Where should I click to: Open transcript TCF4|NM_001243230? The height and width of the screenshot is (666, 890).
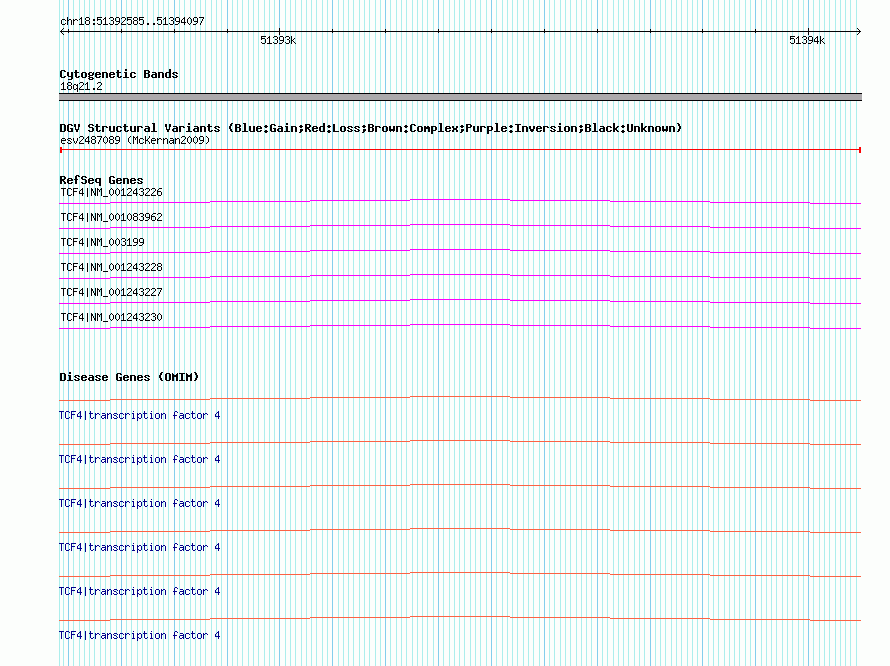111,317
